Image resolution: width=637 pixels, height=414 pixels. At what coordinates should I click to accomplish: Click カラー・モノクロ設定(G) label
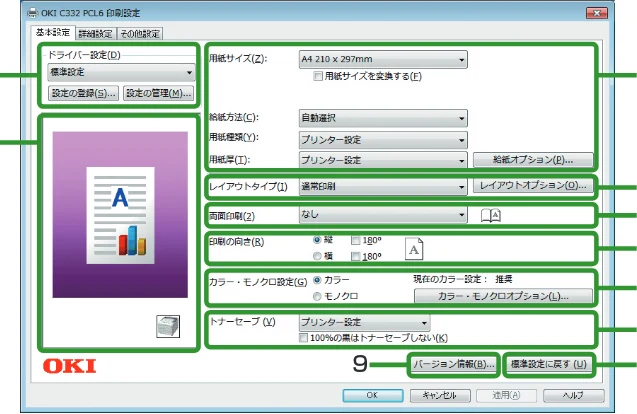[258, 282]
